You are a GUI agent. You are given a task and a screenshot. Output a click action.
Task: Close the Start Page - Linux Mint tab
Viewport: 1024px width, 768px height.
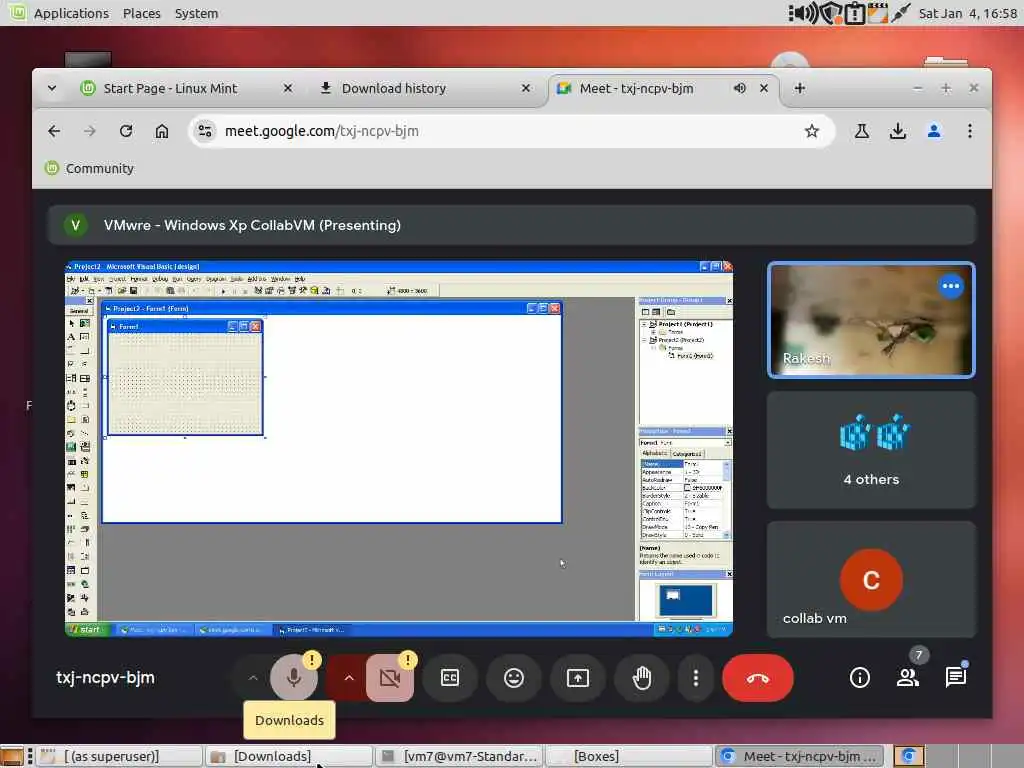click(x=287, y=88)
